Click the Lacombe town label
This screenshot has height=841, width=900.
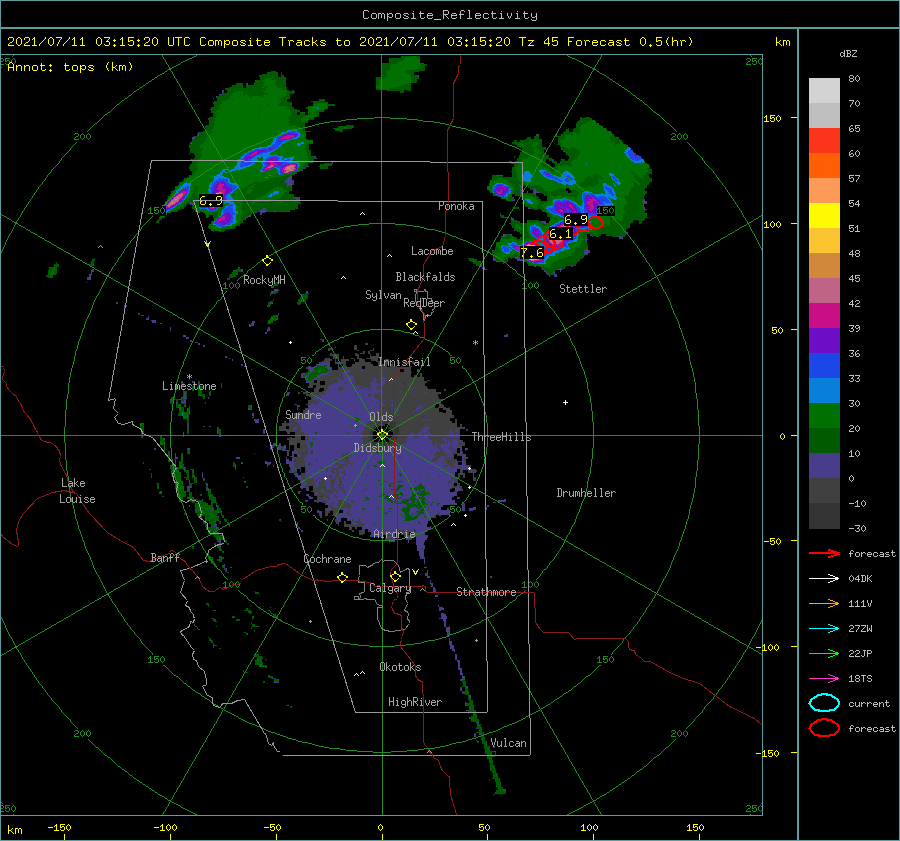point(432,251)
